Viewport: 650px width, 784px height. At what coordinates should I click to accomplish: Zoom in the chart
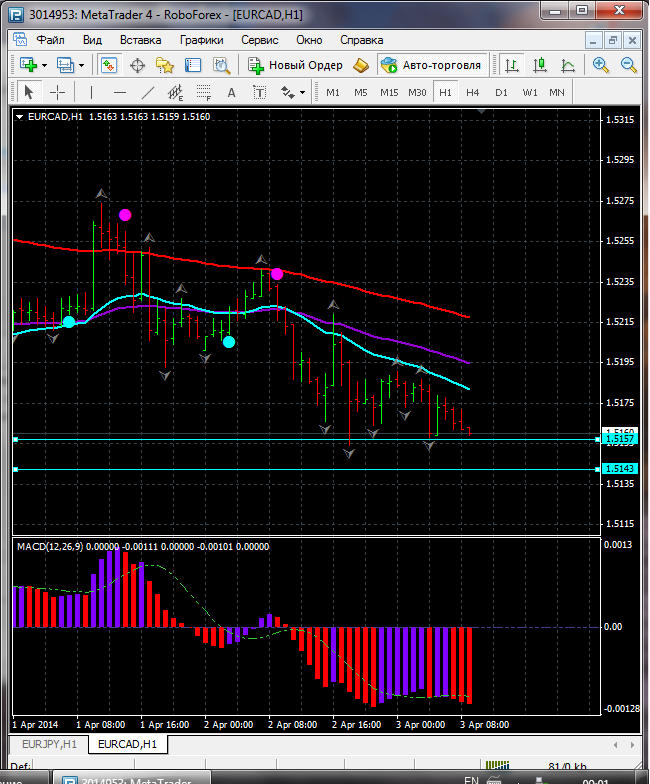pos(600,65)
